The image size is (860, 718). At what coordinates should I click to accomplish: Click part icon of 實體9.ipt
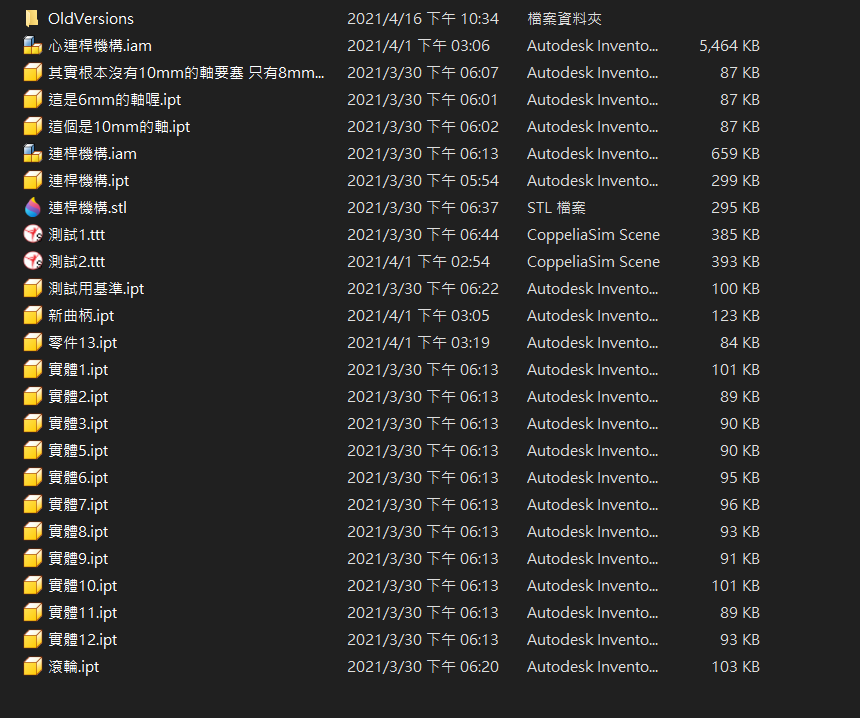(32, 558)
